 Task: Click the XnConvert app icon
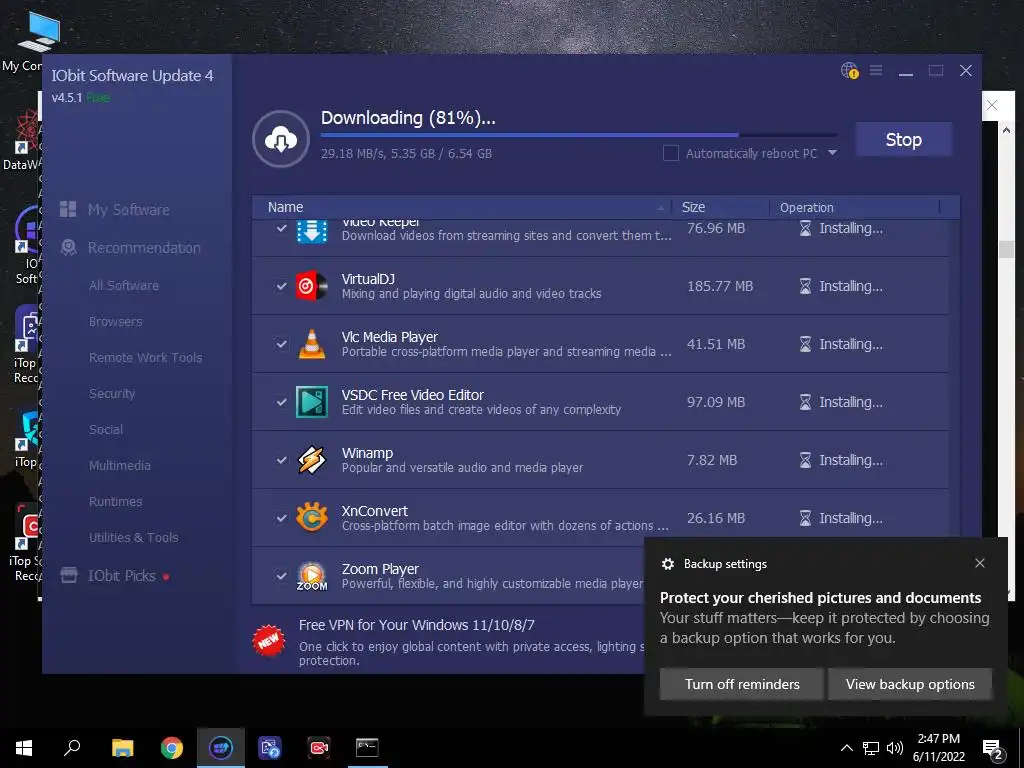point(312,518)
